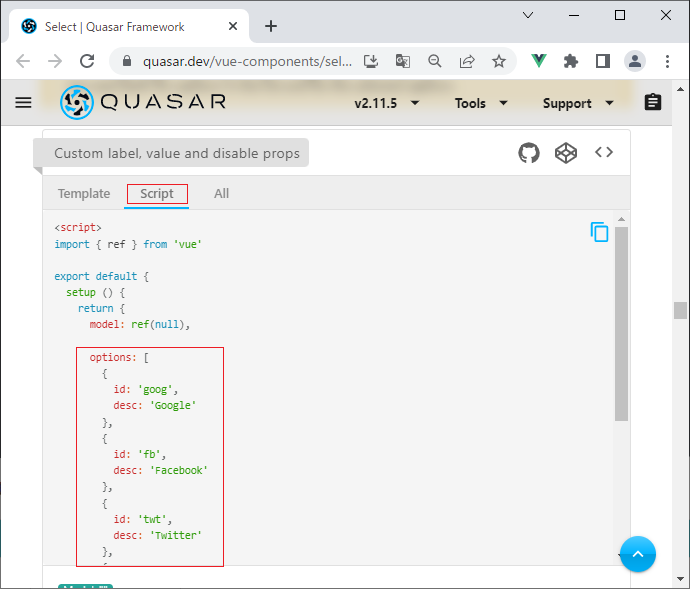Click the page scrollbar thumb on the right
Viewport: 690px width, 589px height.
(x=680, y=310)
